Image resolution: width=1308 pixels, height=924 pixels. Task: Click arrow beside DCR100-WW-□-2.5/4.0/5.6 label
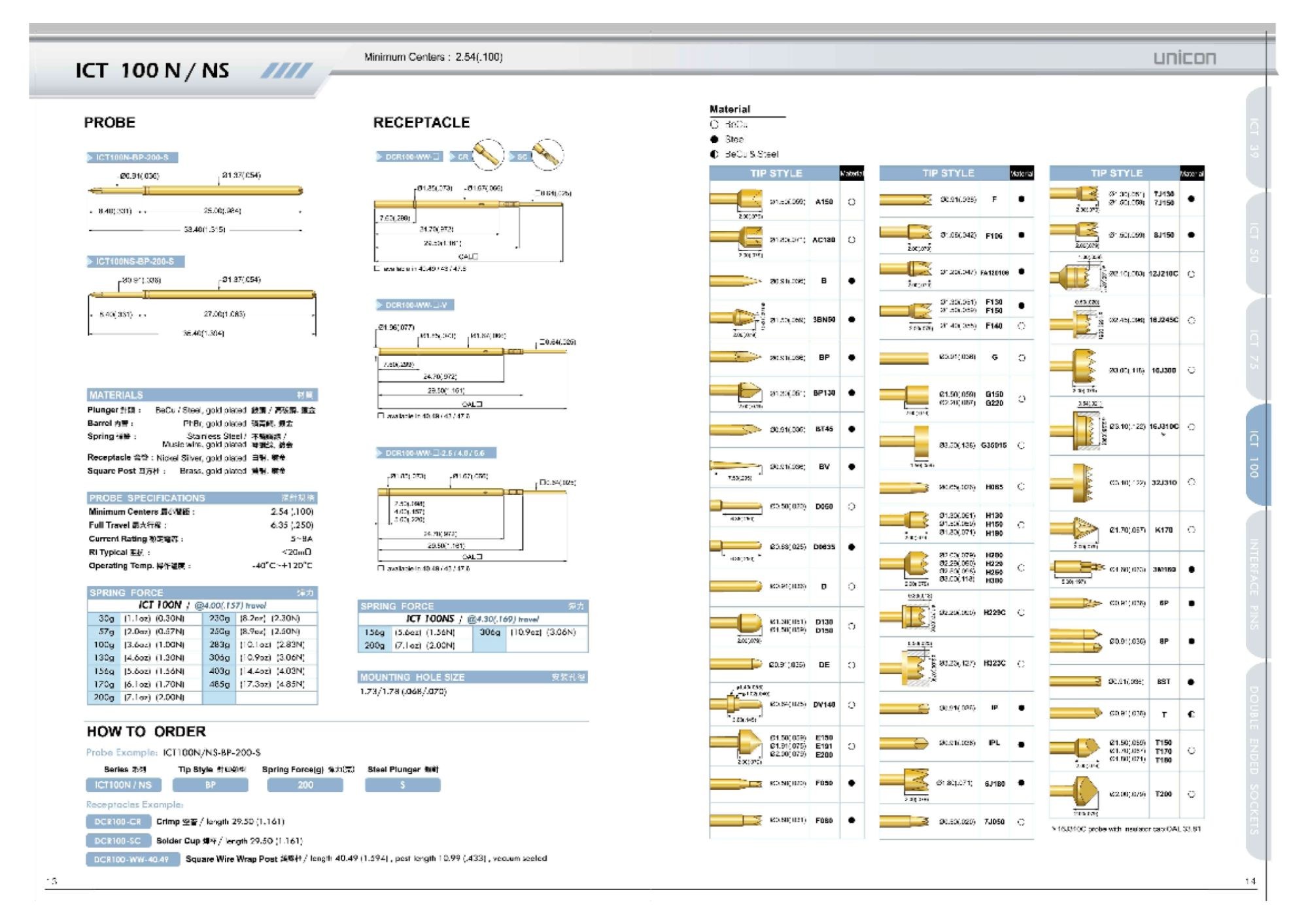tap(379, 453)
